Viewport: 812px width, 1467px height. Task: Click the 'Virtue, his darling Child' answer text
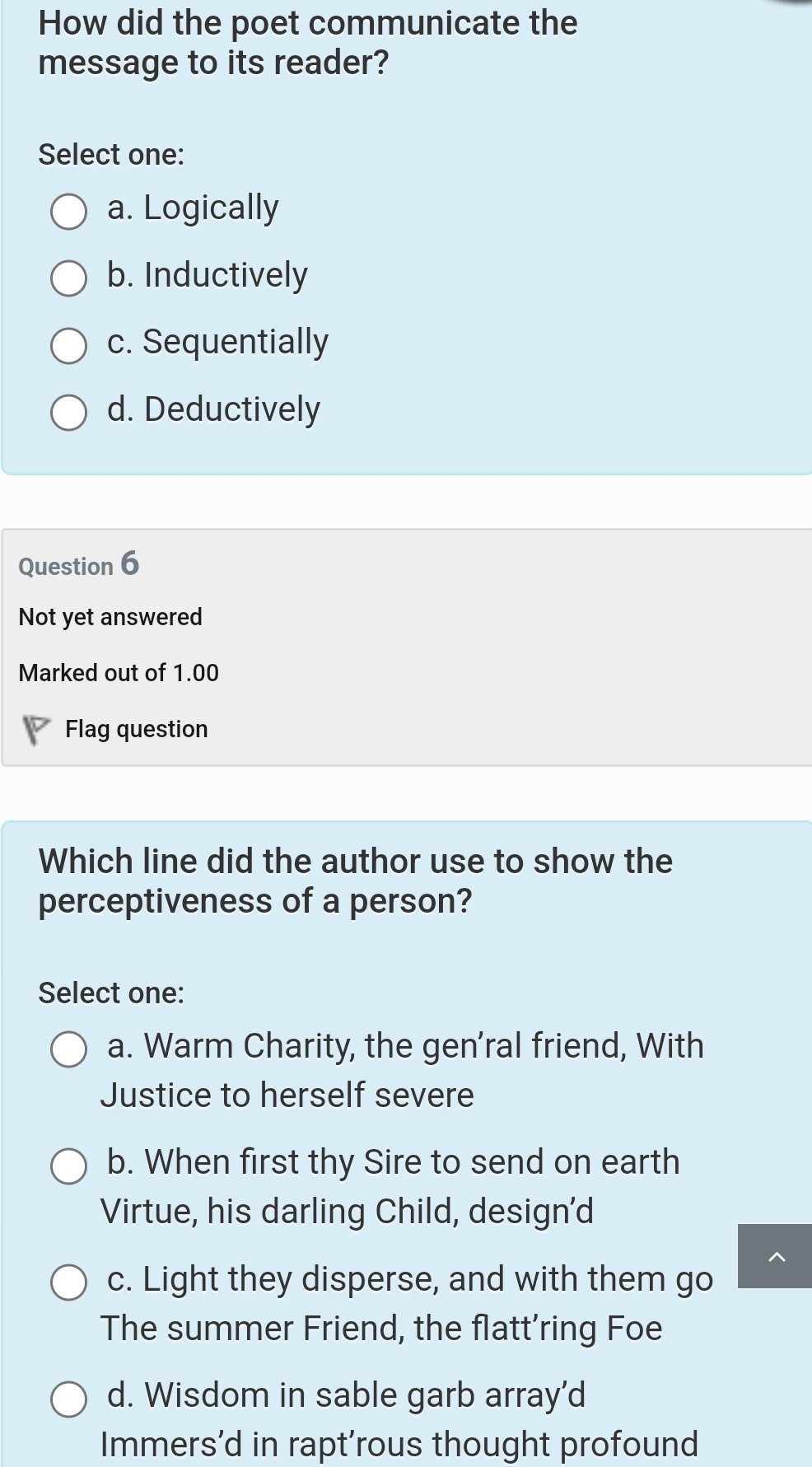[347, 1212]
